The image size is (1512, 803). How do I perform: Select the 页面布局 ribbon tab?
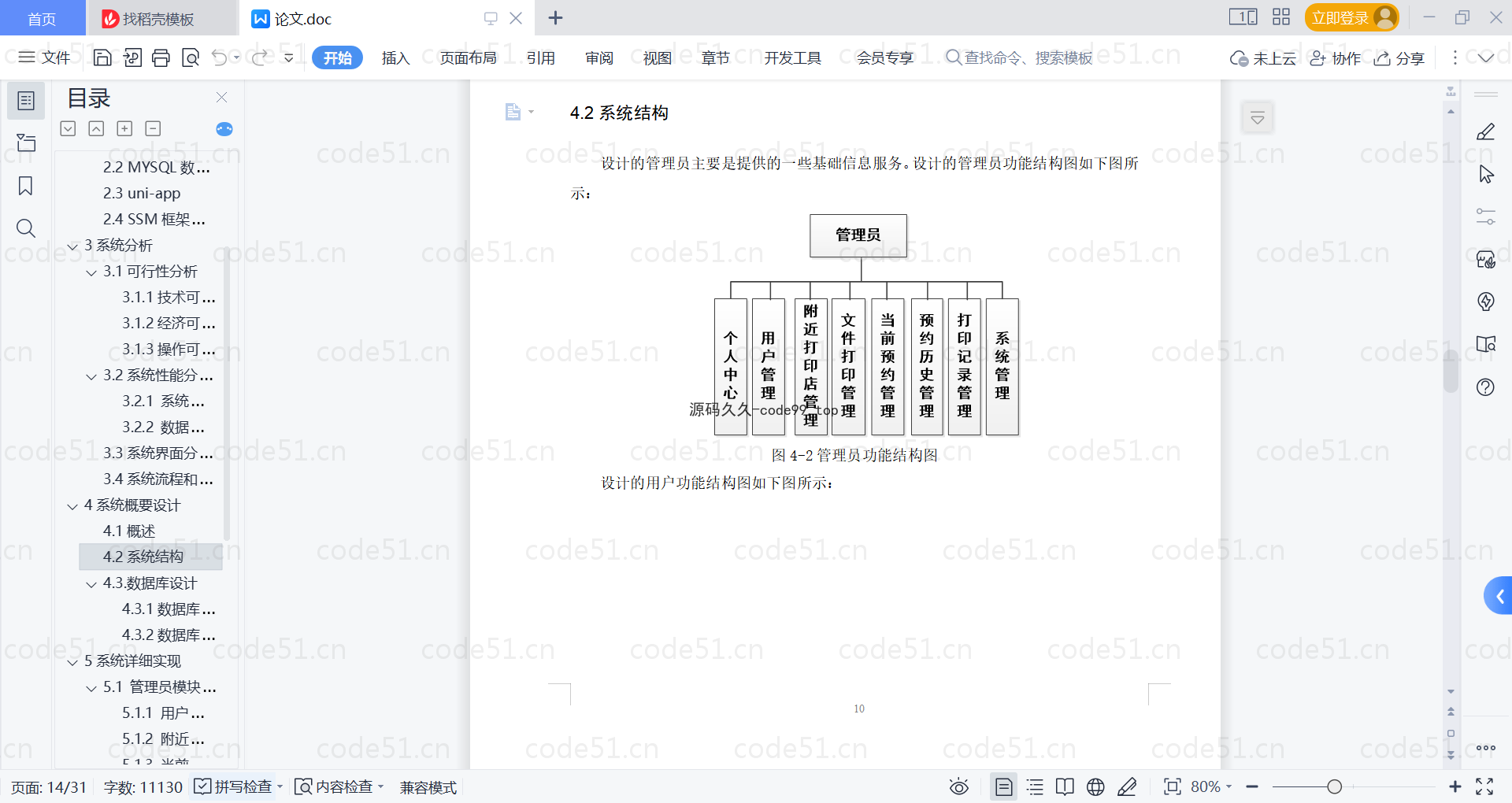click(x=468, y=57)
